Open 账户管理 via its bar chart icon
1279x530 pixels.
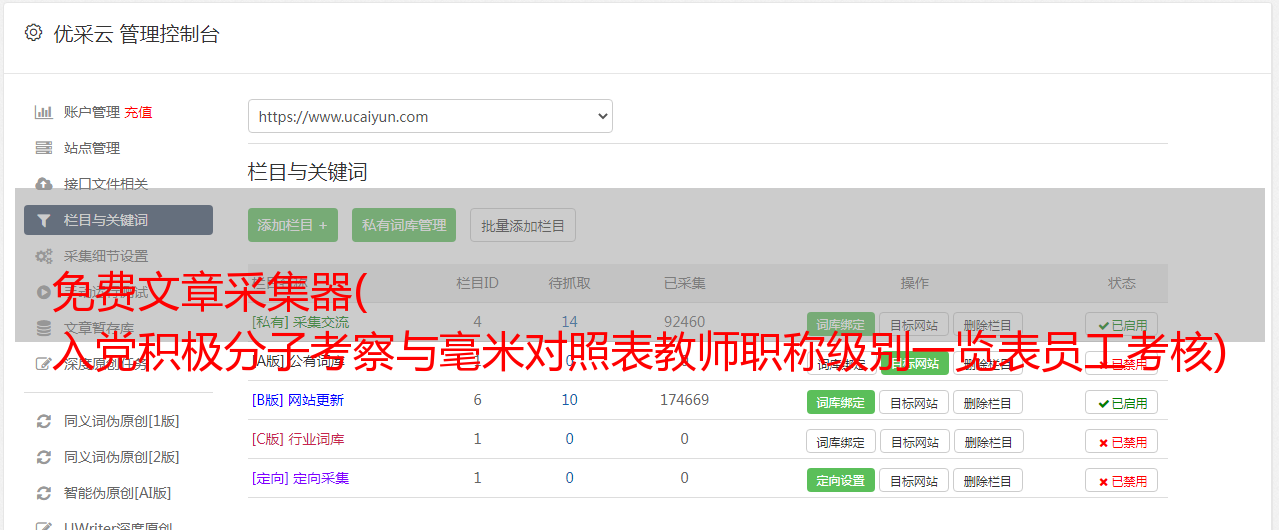click(44, 112)
